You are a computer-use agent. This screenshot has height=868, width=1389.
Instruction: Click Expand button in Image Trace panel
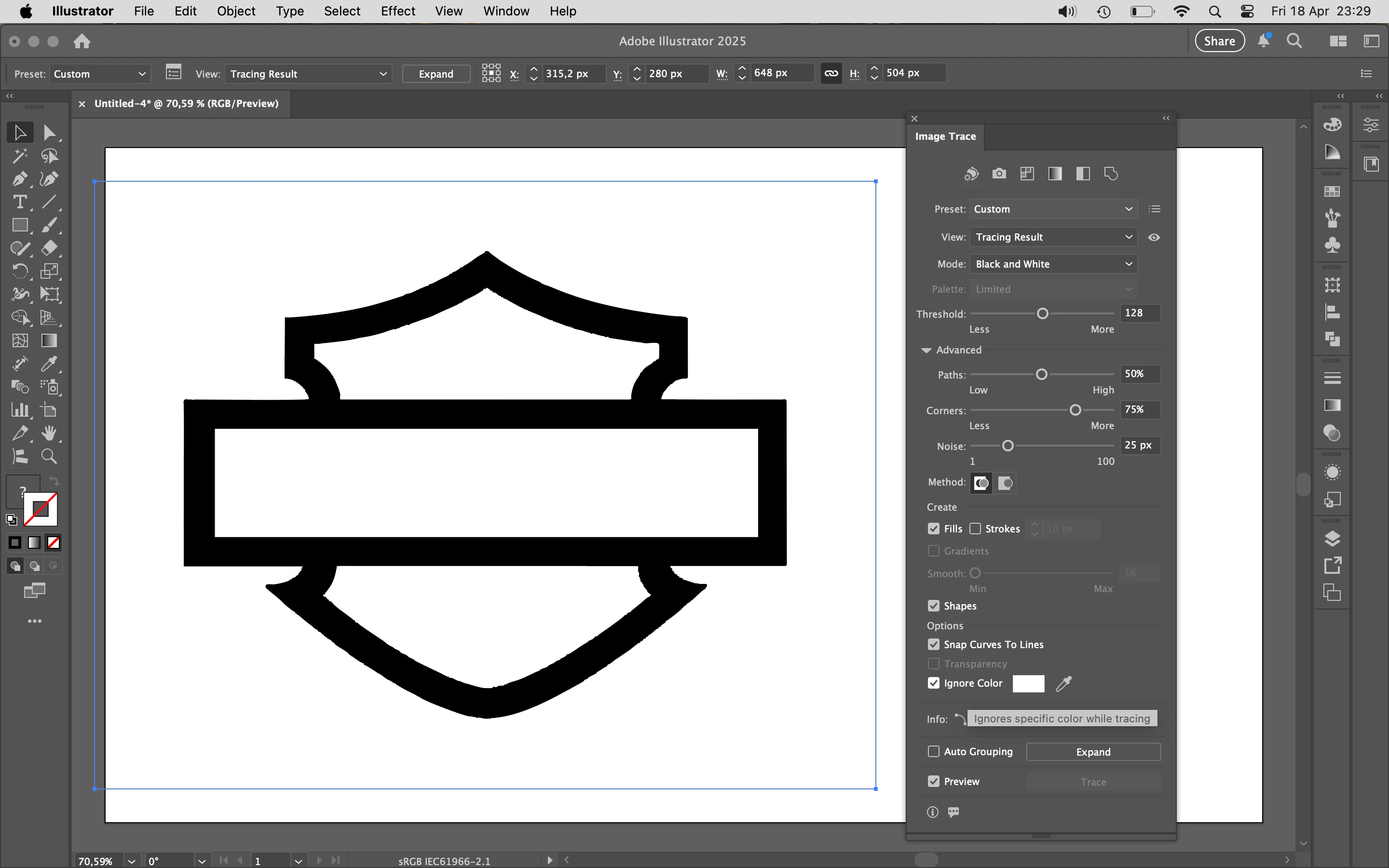coord(1093,752)
